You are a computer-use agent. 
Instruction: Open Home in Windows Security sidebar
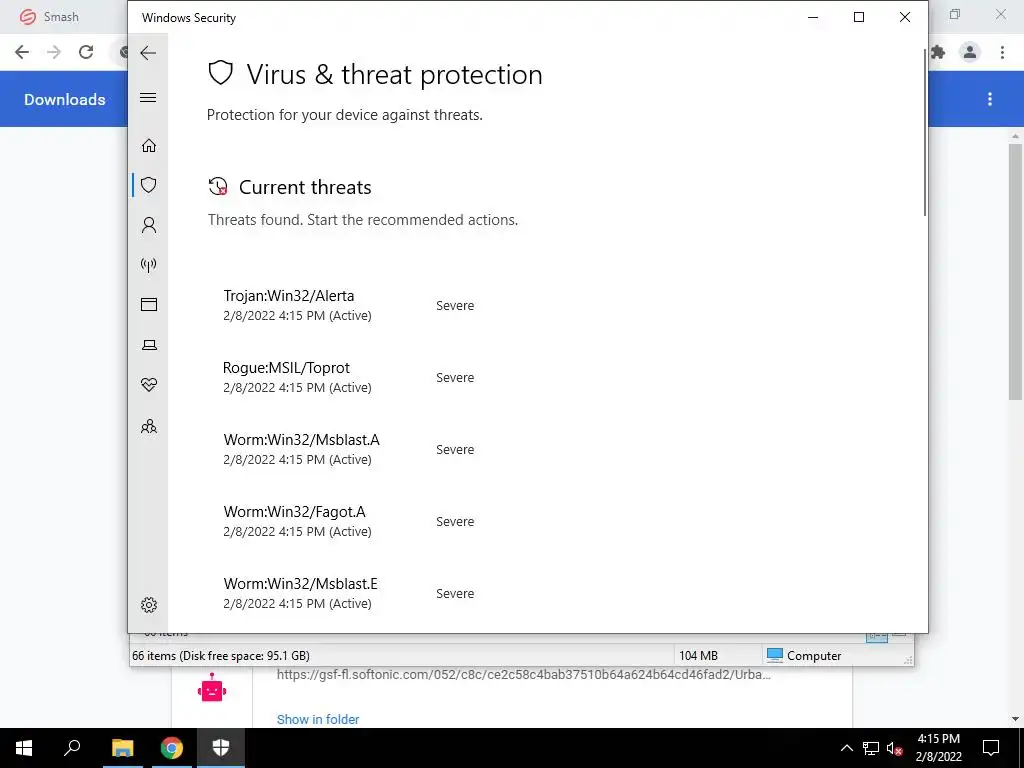pos(149,145)
